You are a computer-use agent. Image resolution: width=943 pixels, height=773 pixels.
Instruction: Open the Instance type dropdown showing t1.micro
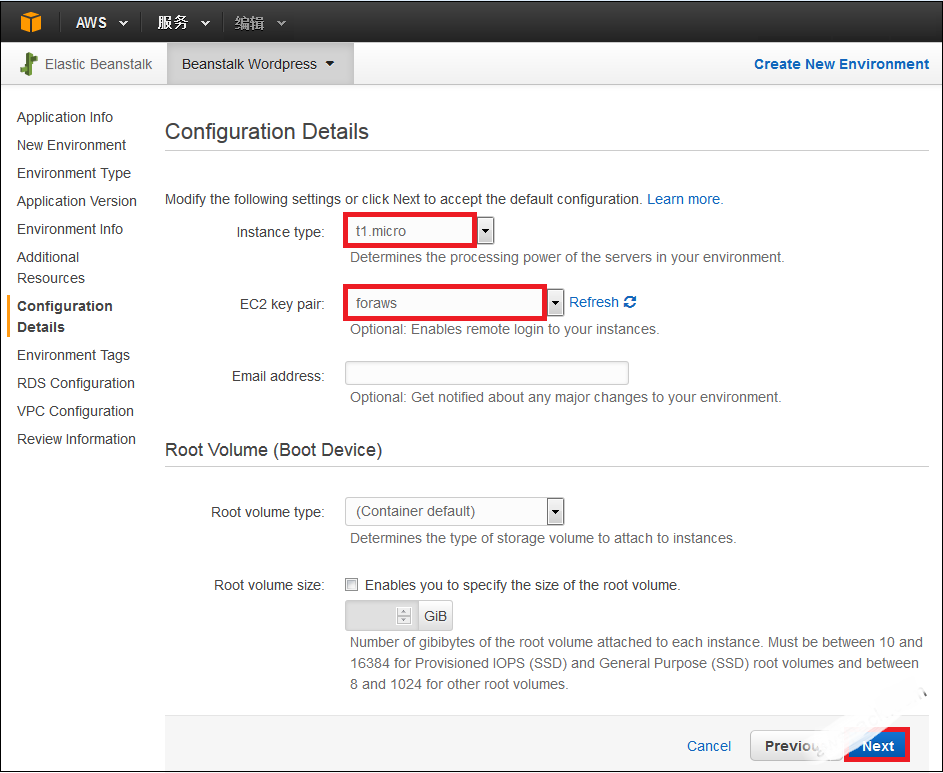[x=419, y=231]
